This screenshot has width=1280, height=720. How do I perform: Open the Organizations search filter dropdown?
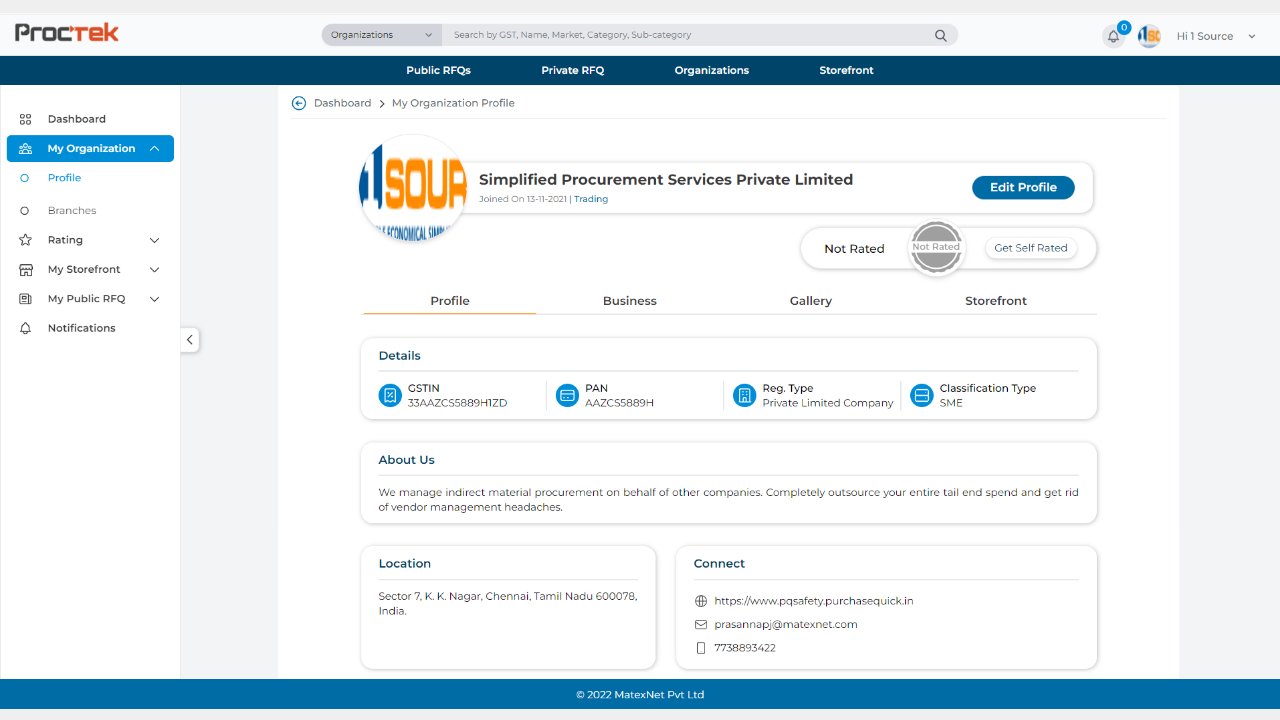382,35
